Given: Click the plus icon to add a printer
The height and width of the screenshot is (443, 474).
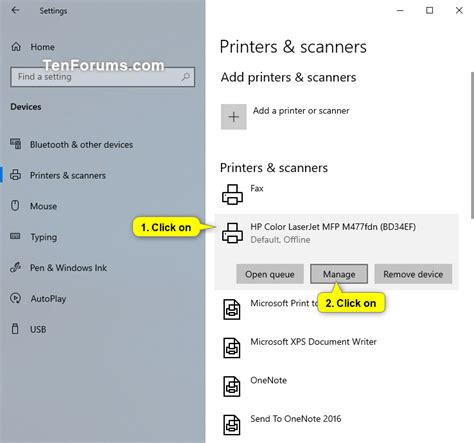Looking at the screenshot, I should pos(234,117).
